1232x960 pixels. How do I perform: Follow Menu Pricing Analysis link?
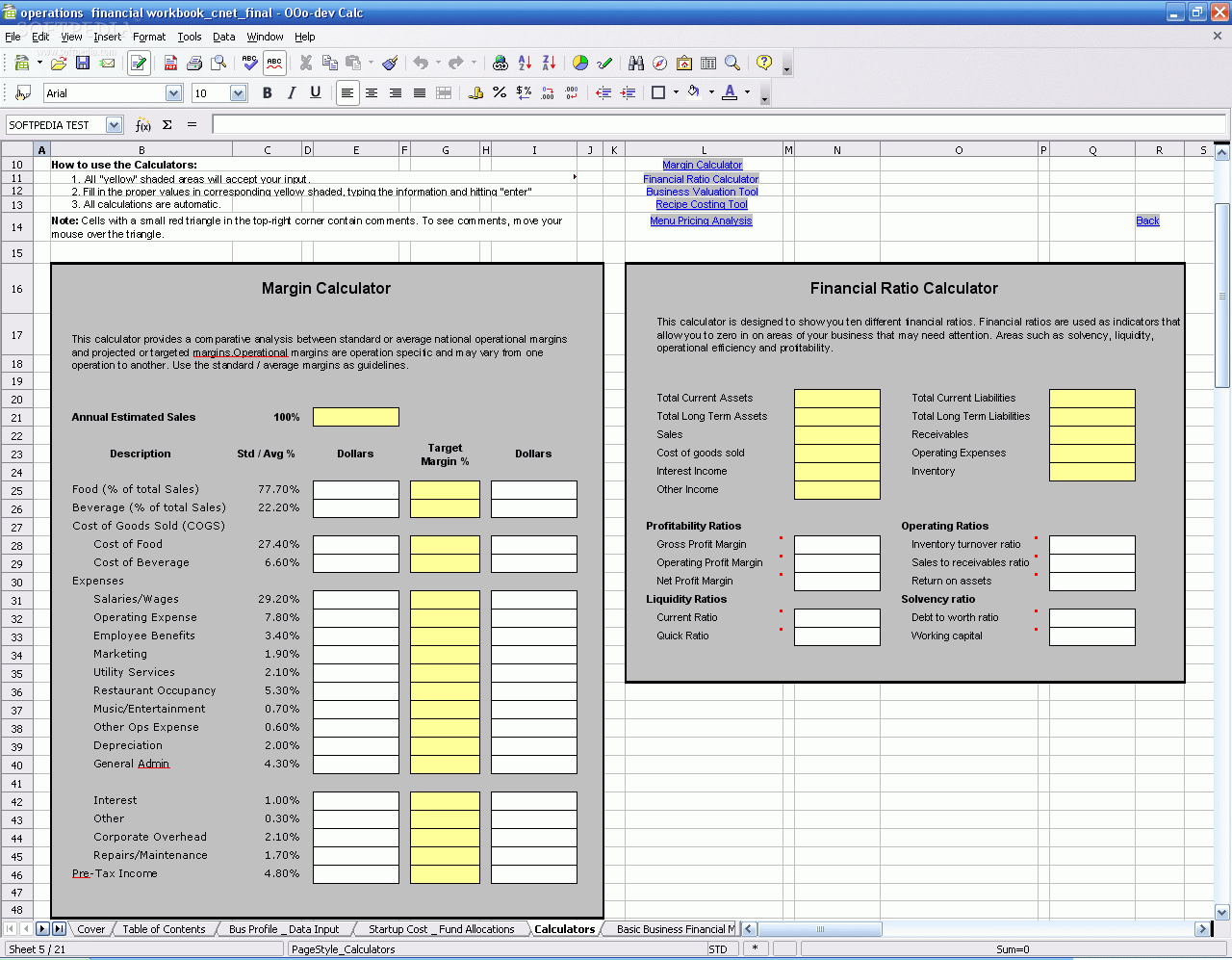(701, 221)
